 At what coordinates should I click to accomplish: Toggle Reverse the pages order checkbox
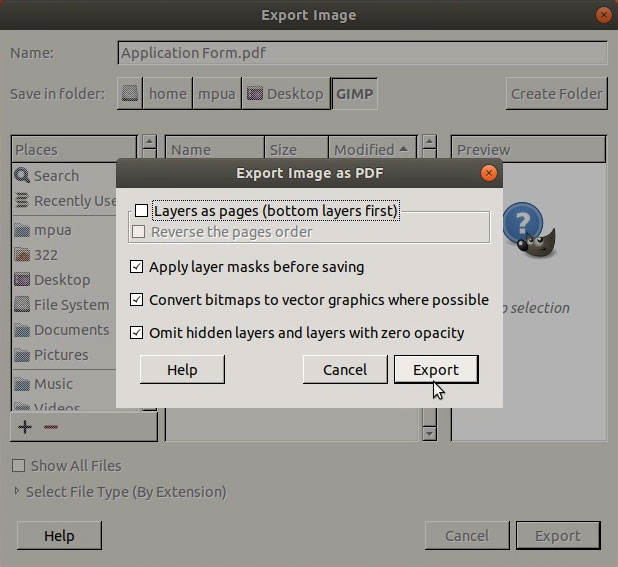[138, 232]
